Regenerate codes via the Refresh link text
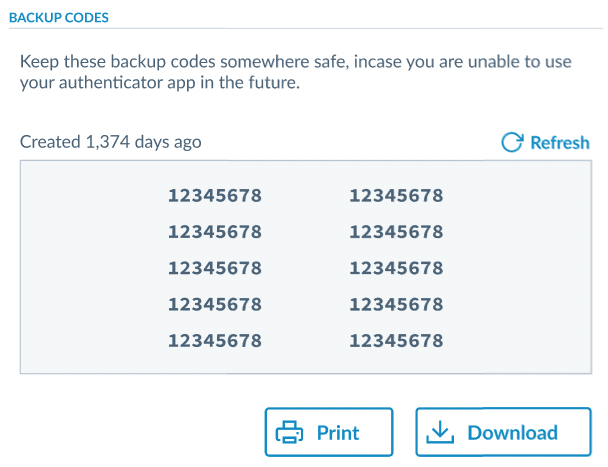608x467 pixels. click(x=559, y=142)
